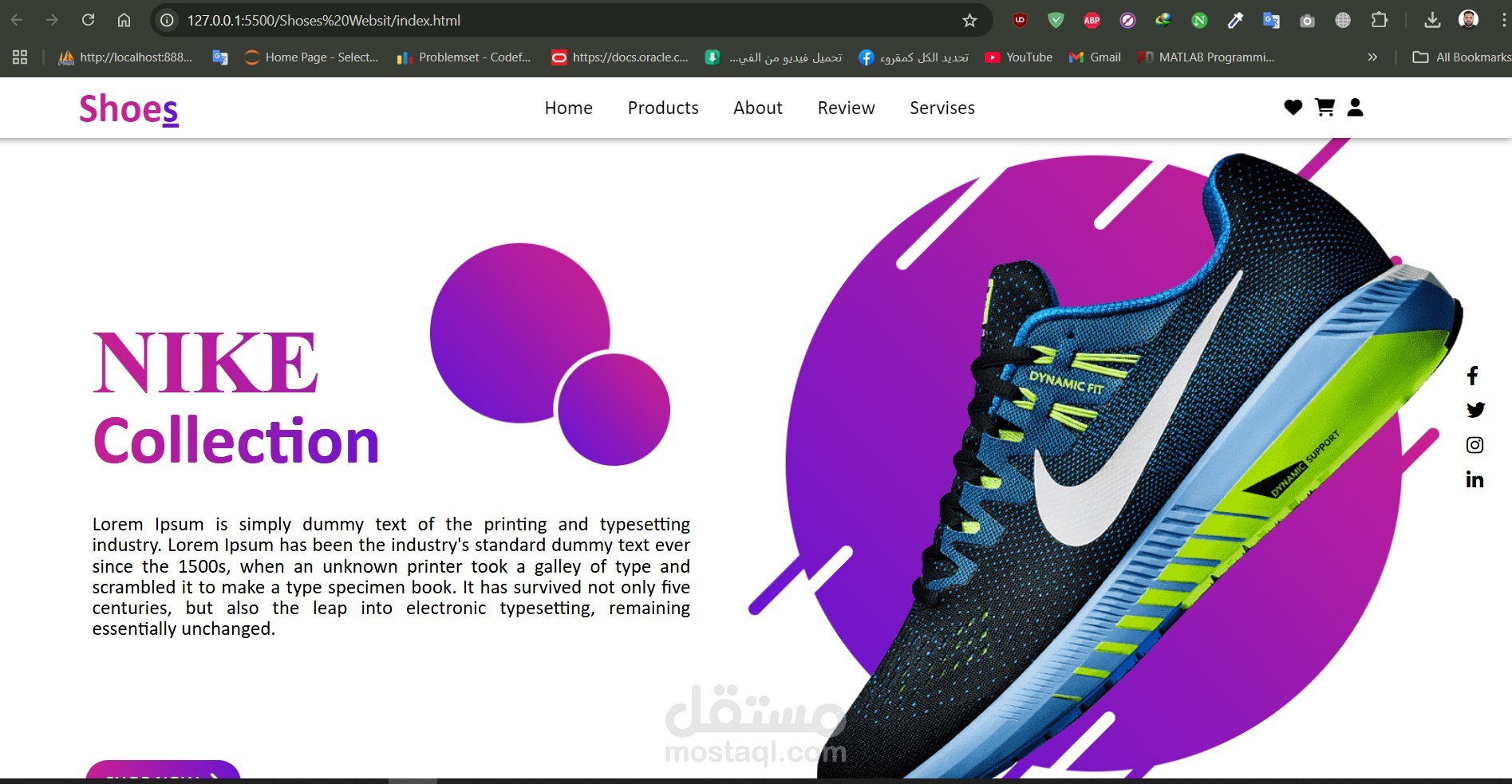
Task: Open the Review nav item
Action: coord(847,108)
